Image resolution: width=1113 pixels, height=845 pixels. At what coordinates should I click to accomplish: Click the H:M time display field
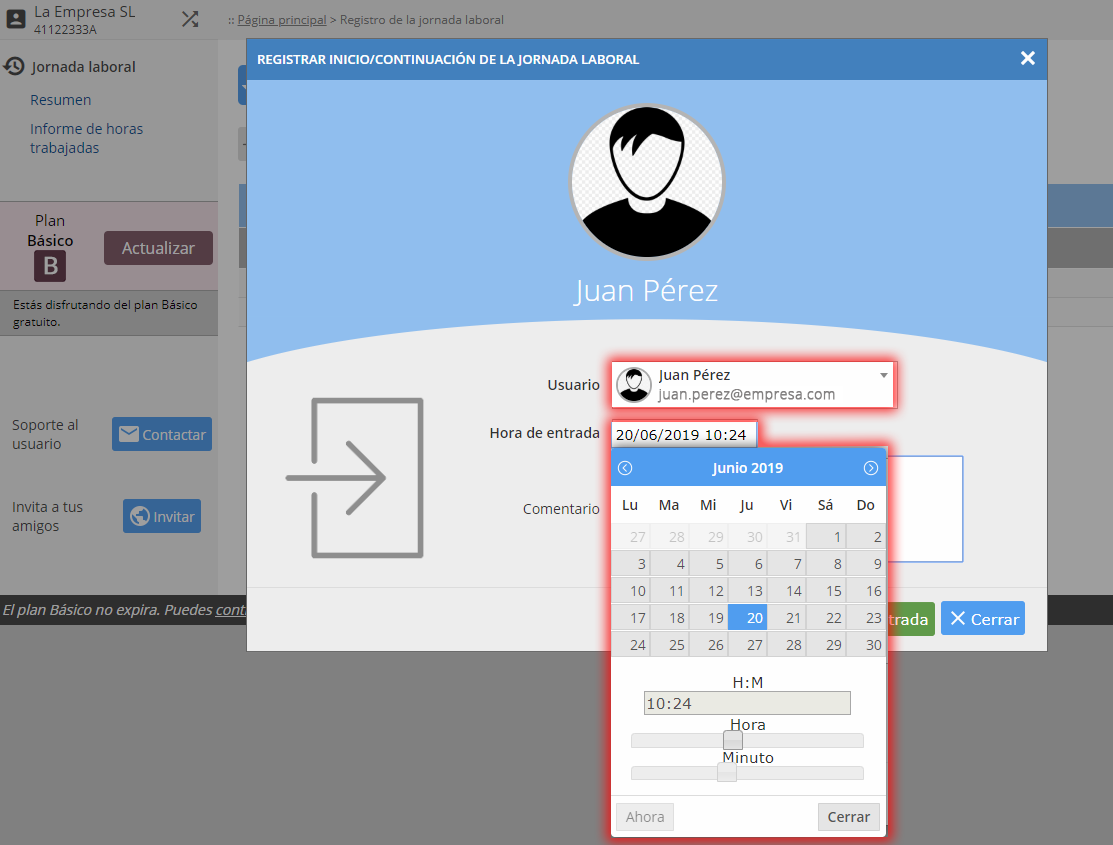pos(747,703)
